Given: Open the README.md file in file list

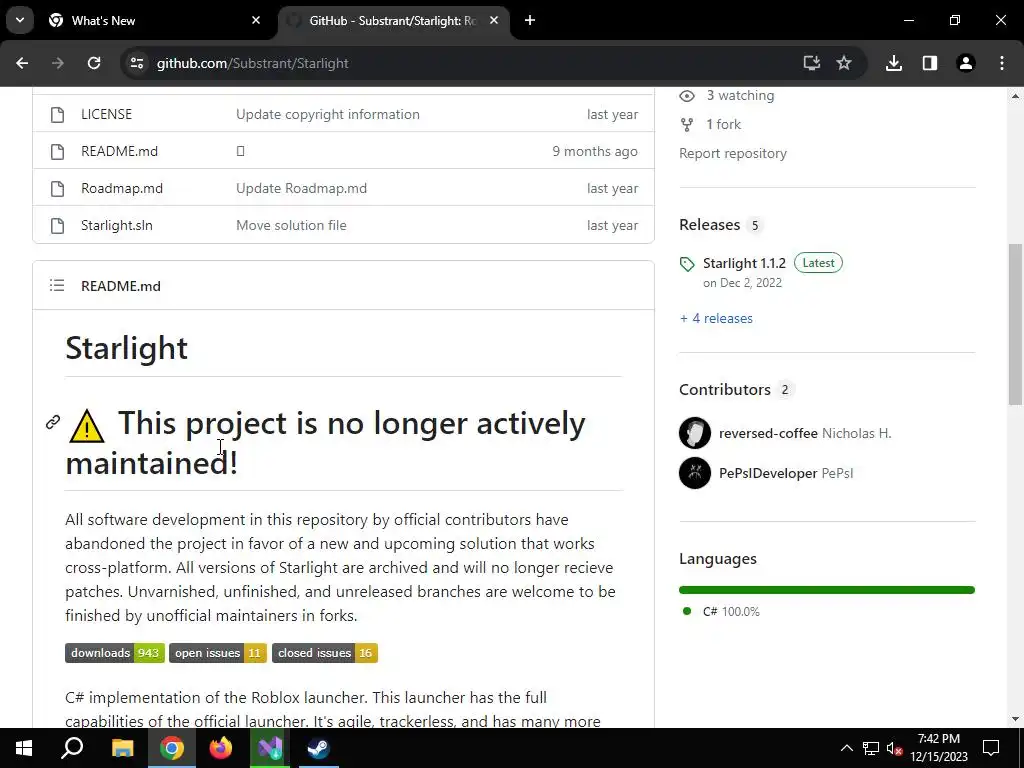Looking at the screenshot, I should [120, 152].
